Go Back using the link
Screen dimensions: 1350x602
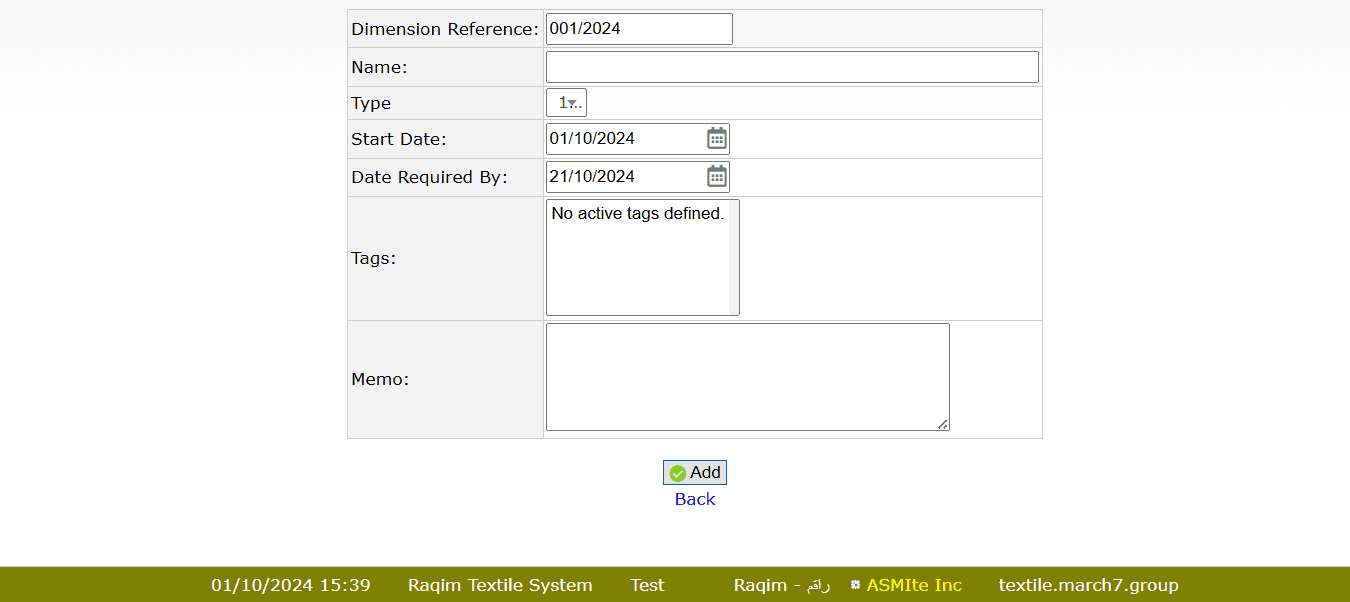695,499
